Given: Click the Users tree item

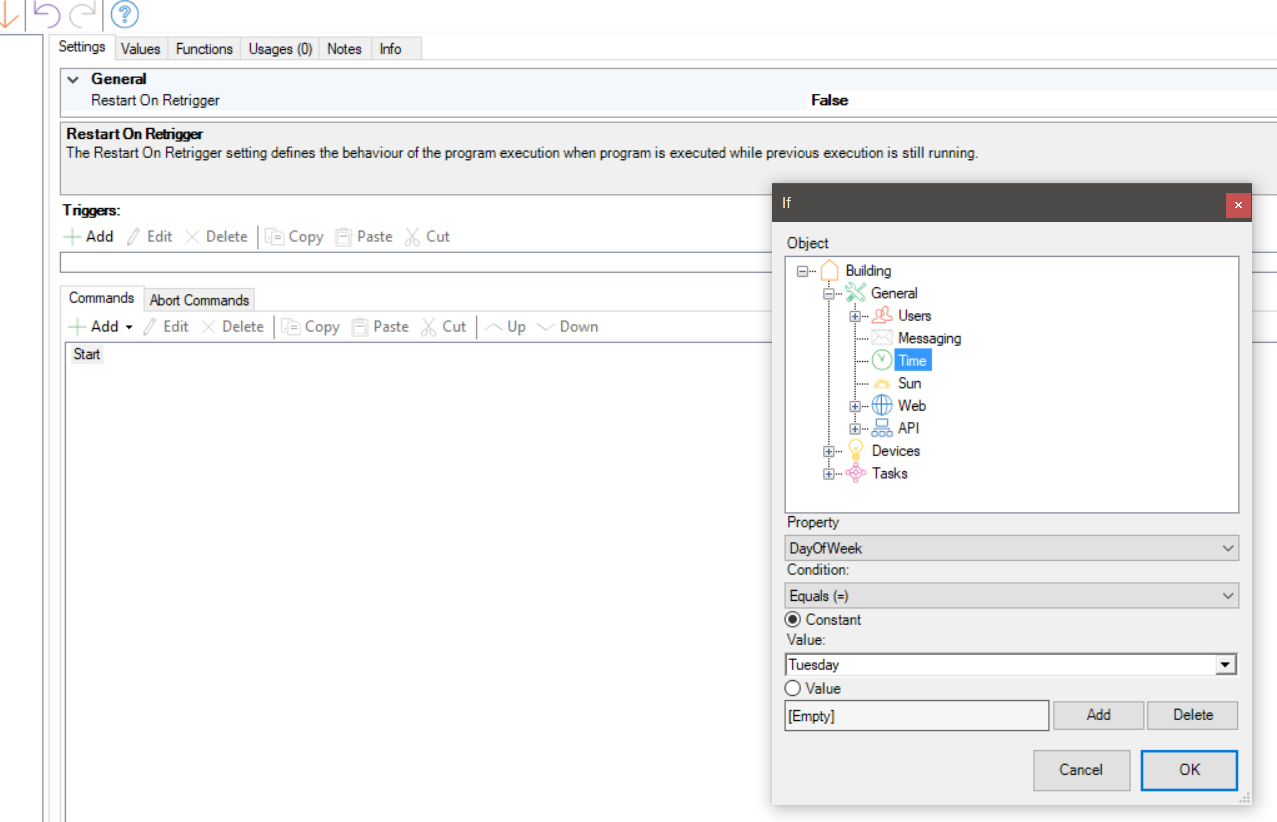Looking at the screenshot, I should pyautogui.click(x=914, y=316).
